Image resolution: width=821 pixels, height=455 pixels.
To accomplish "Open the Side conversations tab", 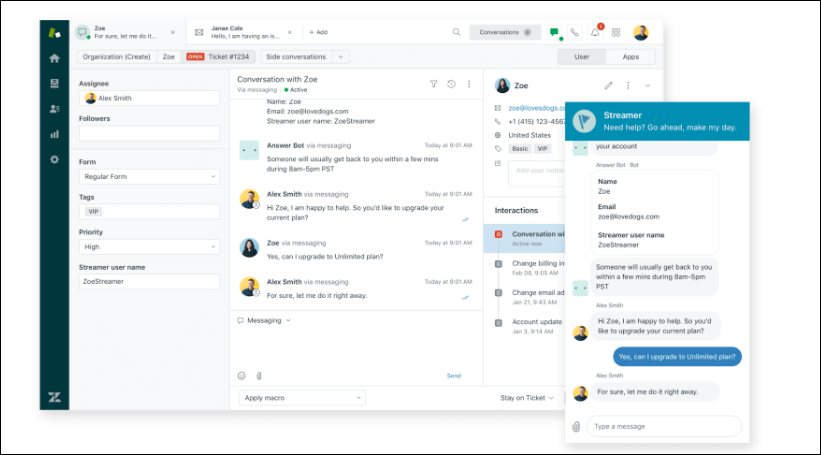I will 296,57.
